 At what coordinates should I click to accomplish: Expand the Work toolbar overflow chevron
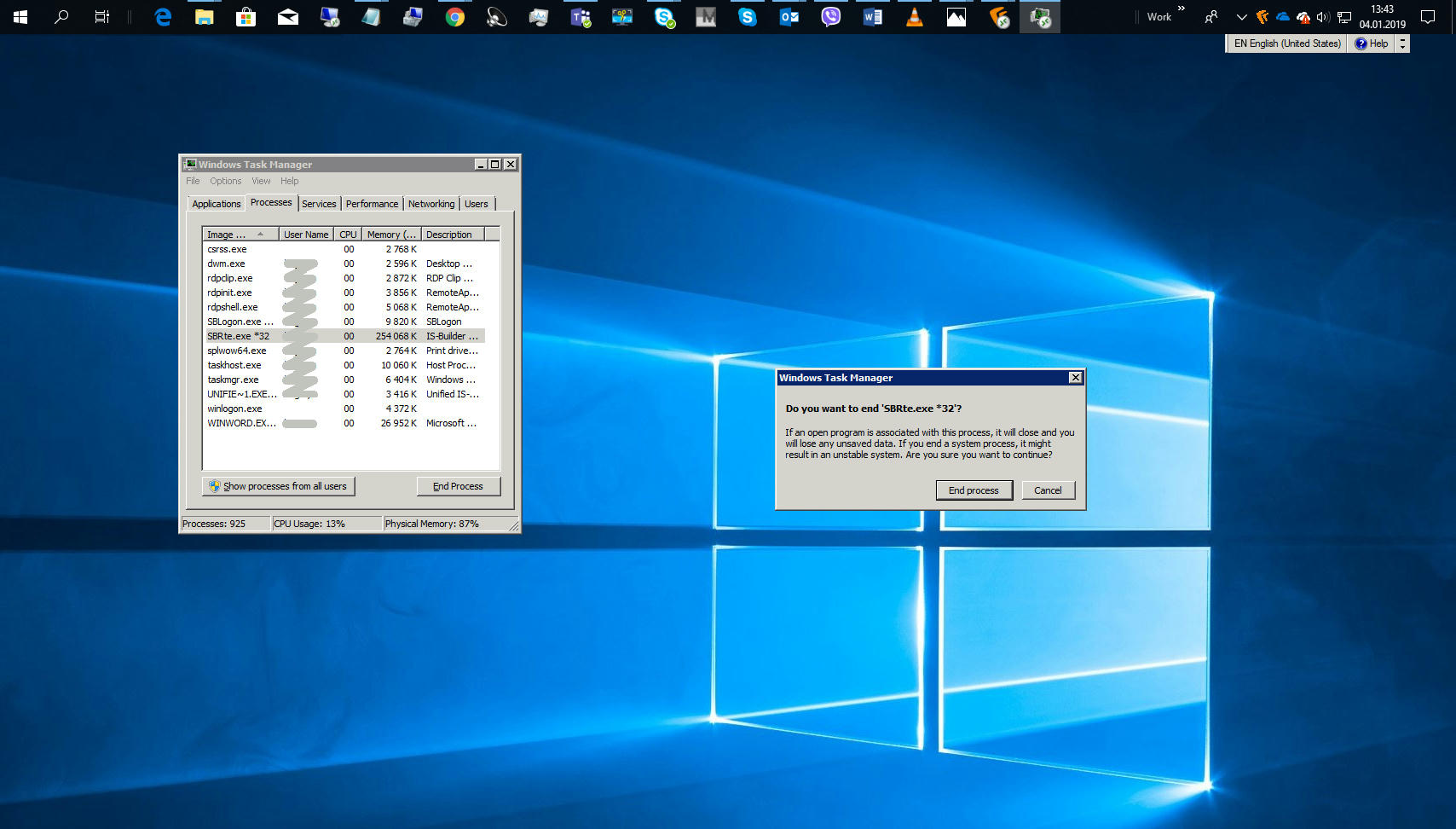tap(1182, 9)
